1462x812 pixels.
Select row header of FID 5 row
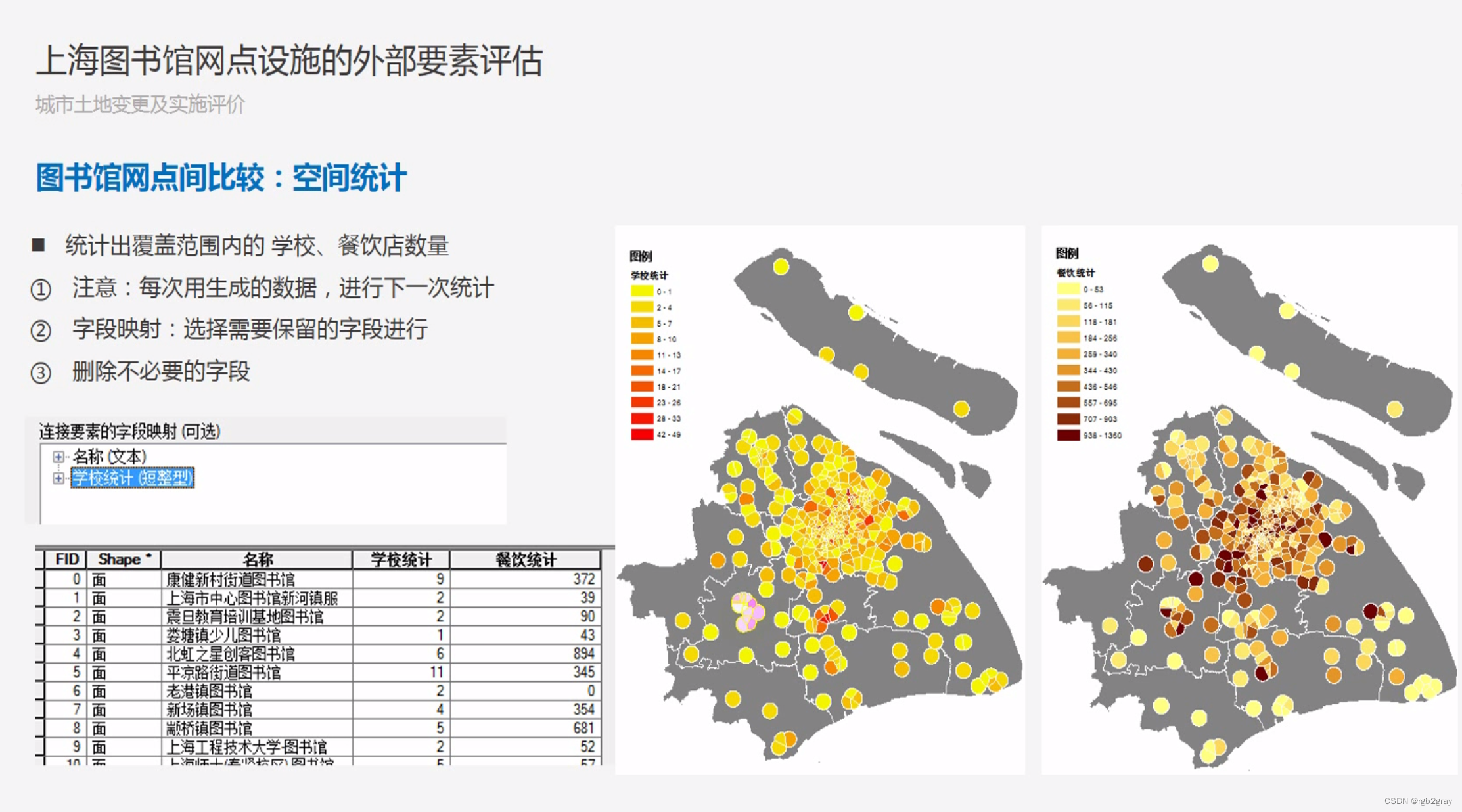[x=39, y=672]
